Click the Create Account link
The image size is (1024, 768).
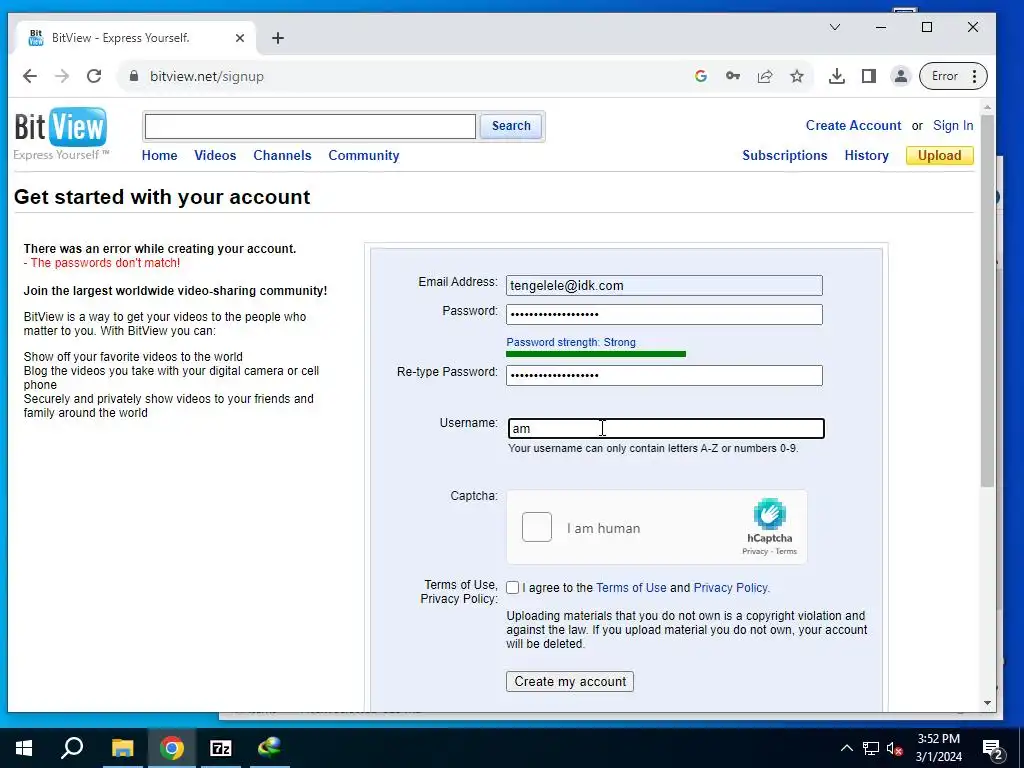click(853, 125)
